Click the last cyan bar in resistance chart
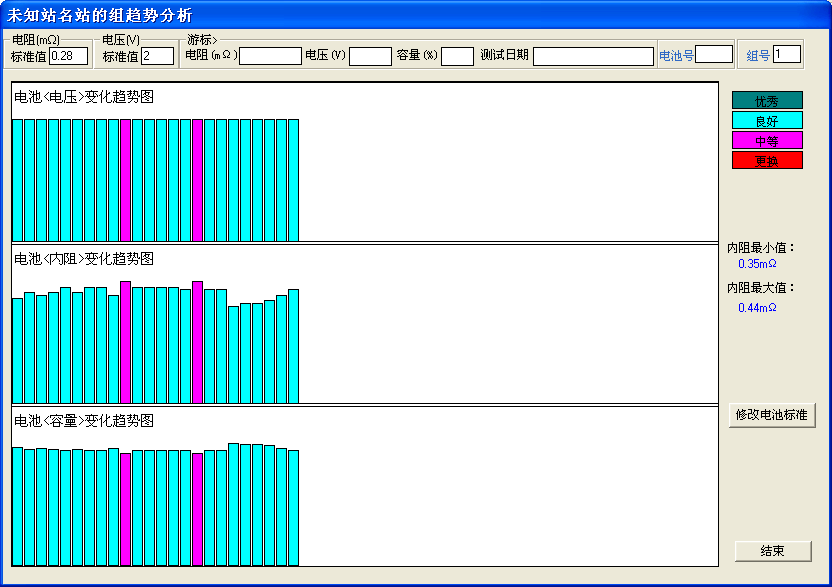 click(293, 346)
